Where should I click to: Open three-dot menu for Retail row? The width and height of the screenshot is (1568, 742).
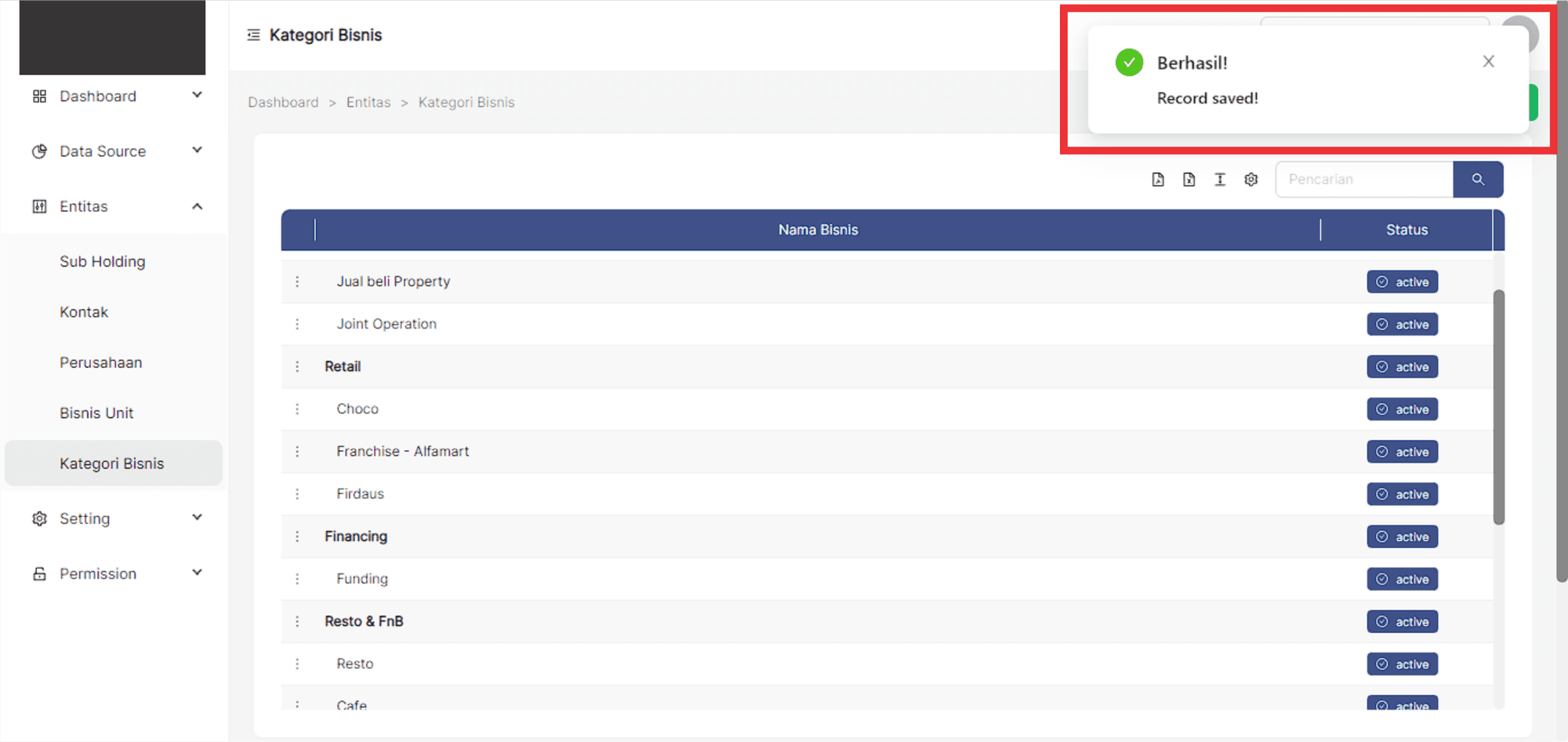tap(297, 366)
